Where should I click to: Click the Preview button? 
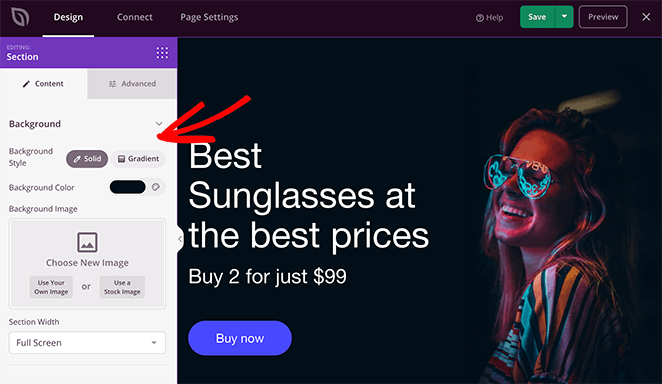pyautogui.click(x=603, y=17)
